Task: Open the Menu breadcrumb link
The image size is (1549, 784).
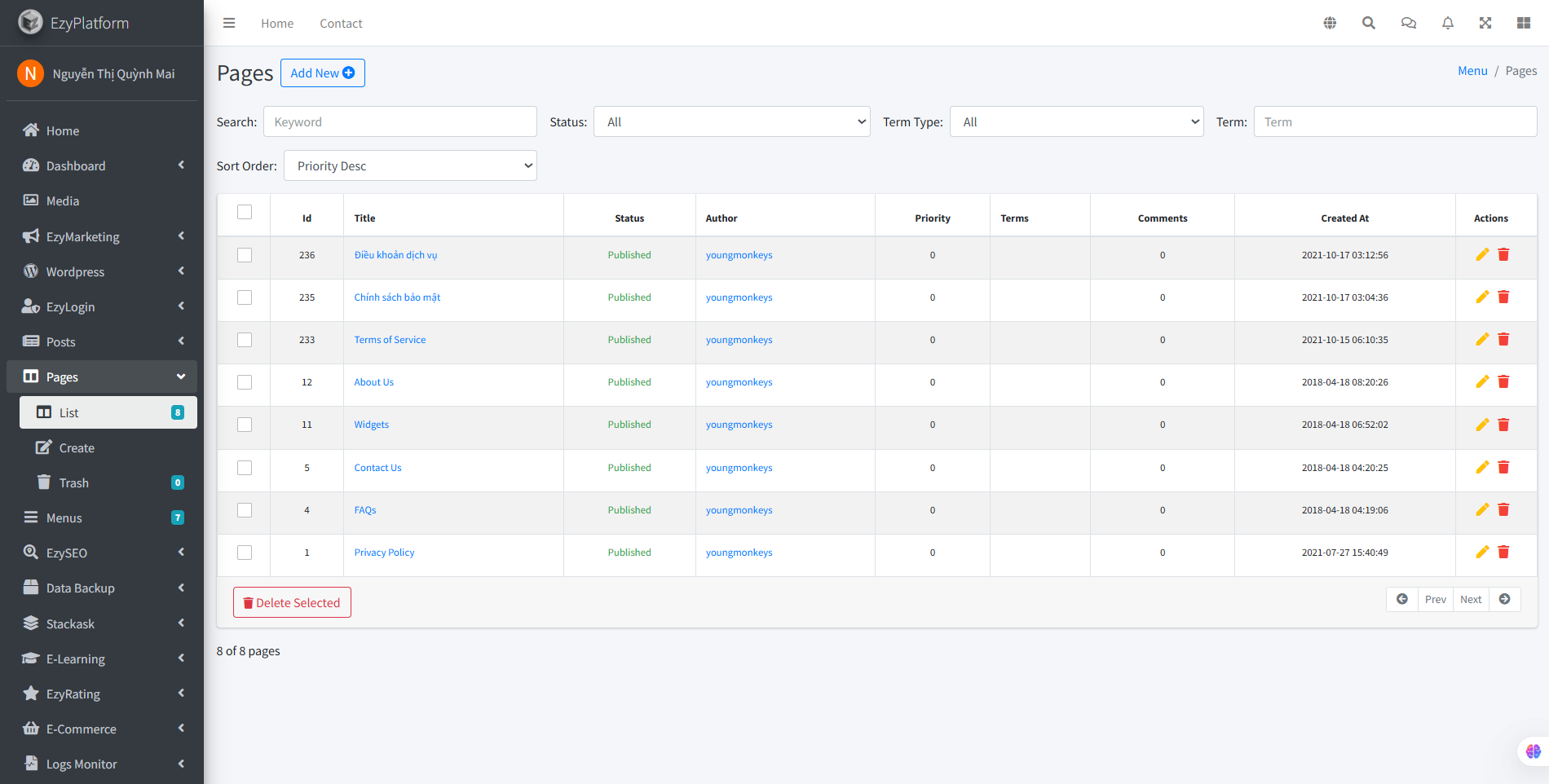Action: click(1472, 71)
